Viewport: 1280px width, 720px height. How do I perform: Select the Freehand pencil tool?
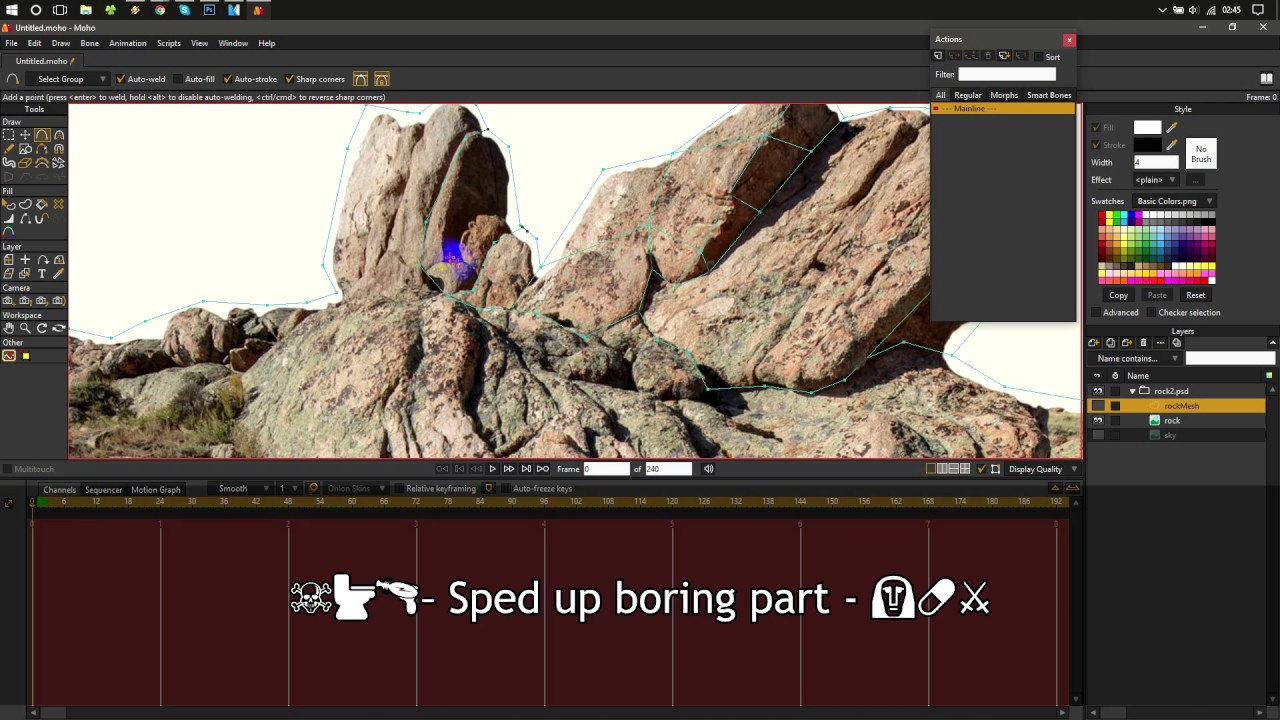click(8, 148)
